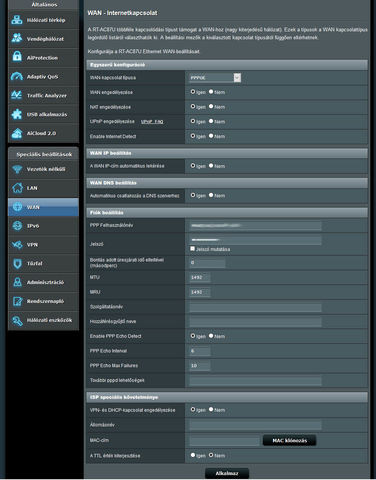Click the További pppd lehetőségek field
Viewport: 376px width, 480px height.
[255, 381]
